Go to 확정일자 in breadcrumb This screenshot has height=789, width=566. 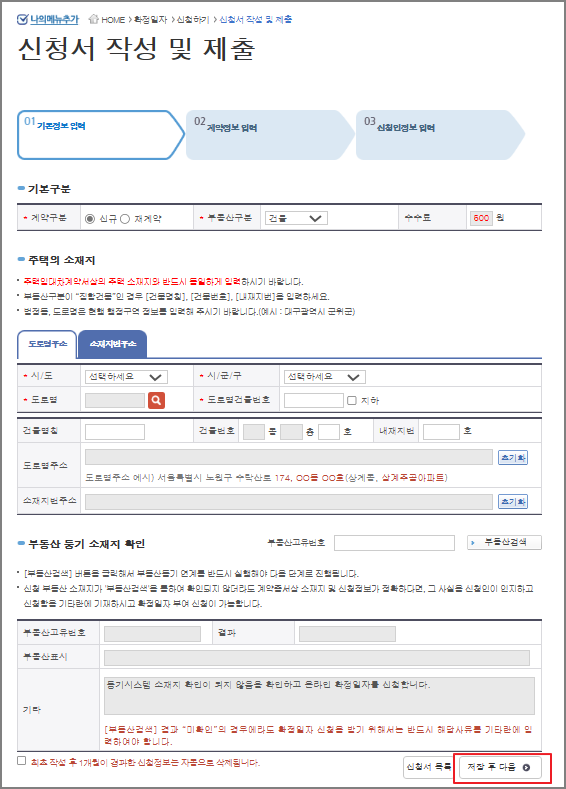pos(150,20)
